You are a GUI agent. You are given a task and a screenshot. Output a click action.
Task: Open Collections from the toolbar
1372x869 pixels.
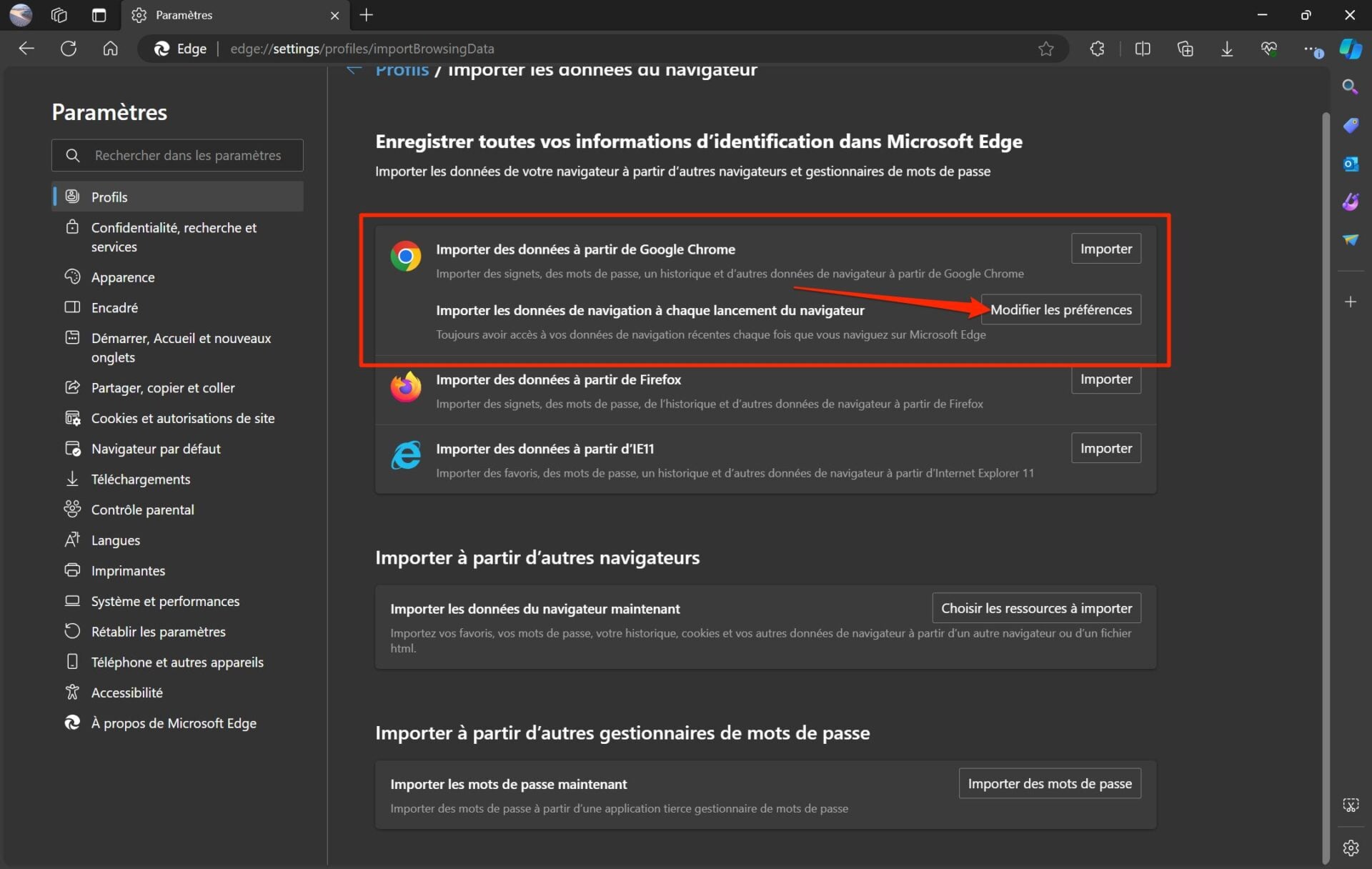tap(1185, 49)
